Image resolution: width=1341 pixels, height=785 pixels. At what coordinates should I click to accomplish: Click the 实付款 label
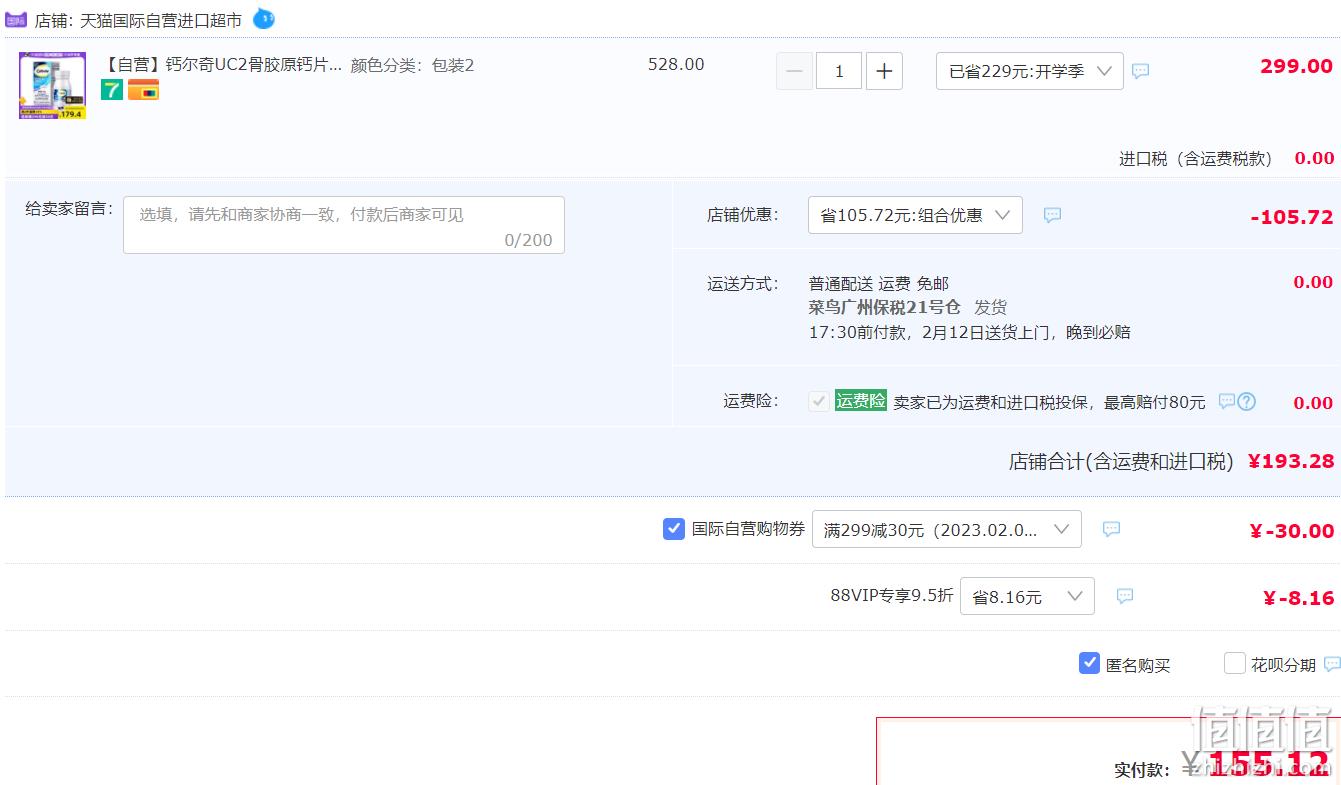1142,770
